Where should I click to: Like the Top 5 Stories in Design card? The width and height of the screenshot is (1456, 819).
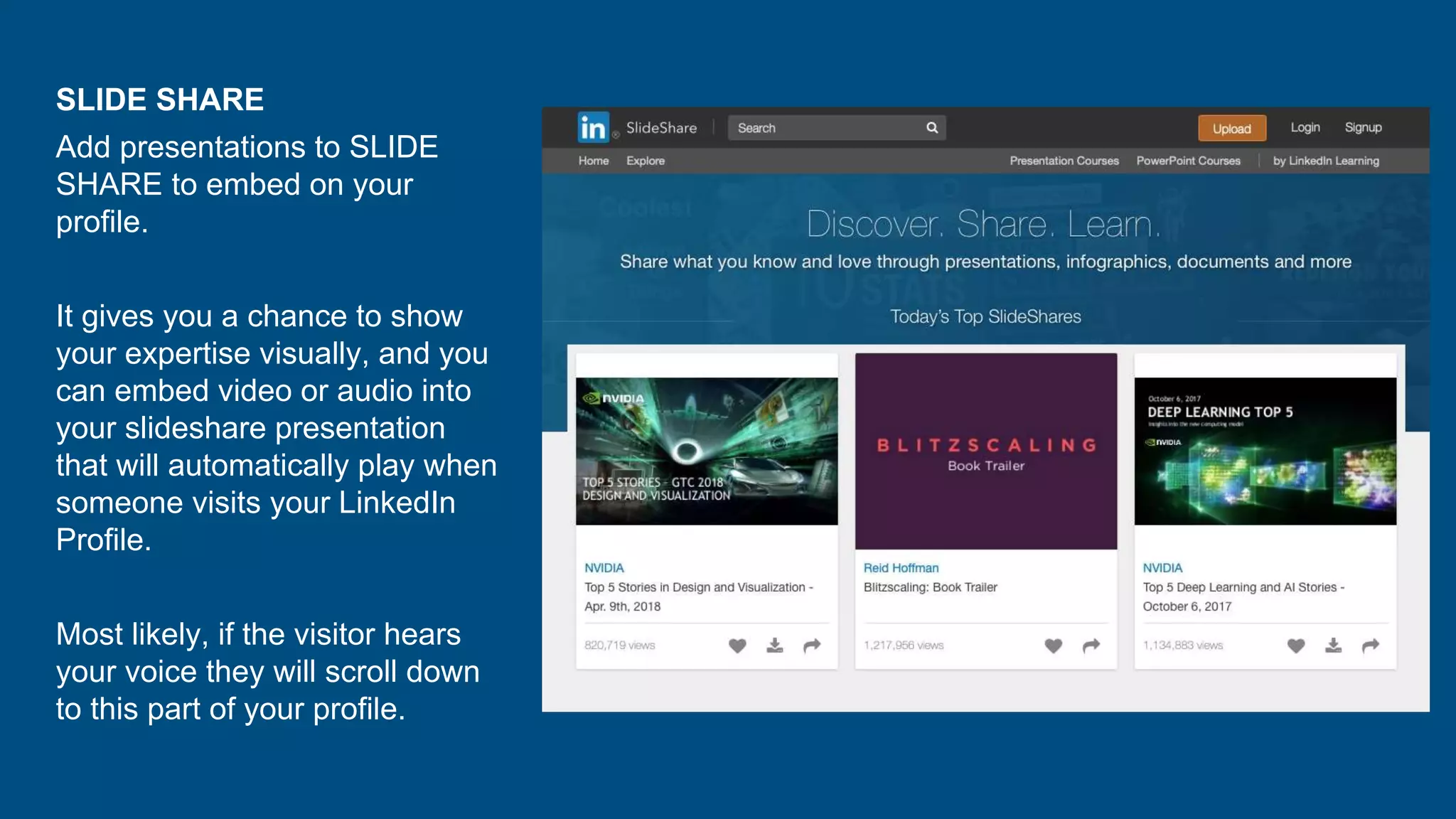tap(737, 646)
